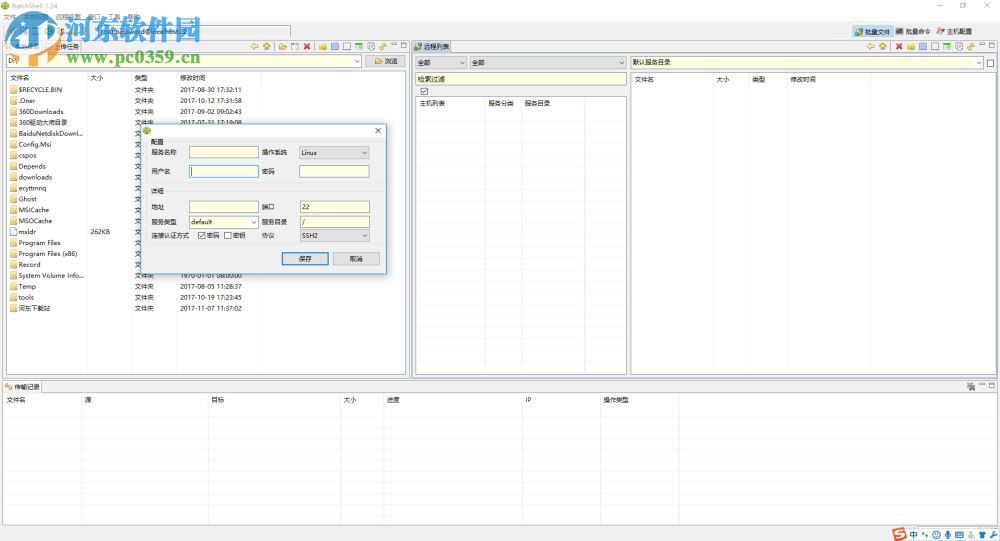Click the Sogou input method tray icon
1000x541 pixels.
click(899, 535)
